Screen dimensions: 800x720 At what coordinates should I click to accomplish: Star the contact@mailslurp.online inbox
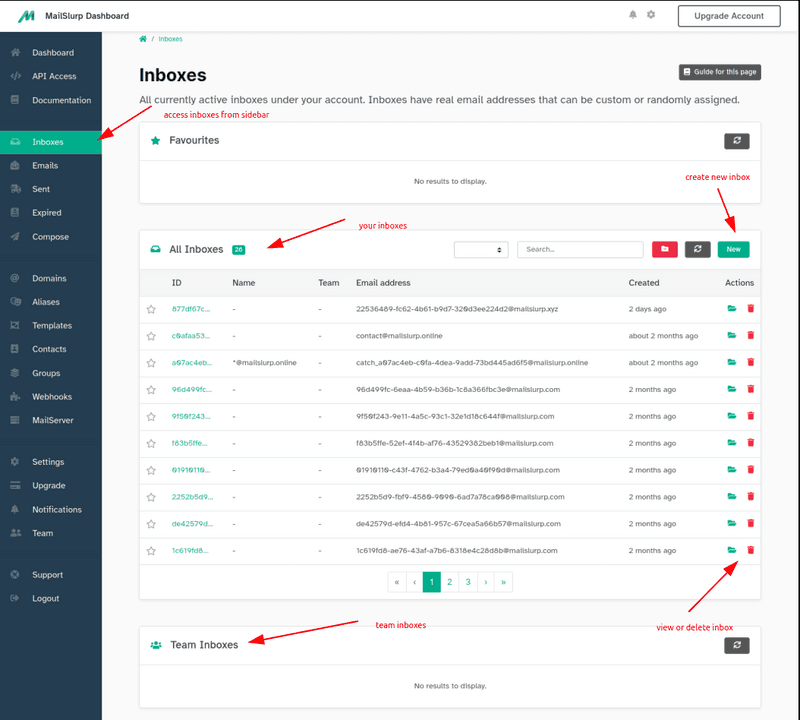coord(151,335)
